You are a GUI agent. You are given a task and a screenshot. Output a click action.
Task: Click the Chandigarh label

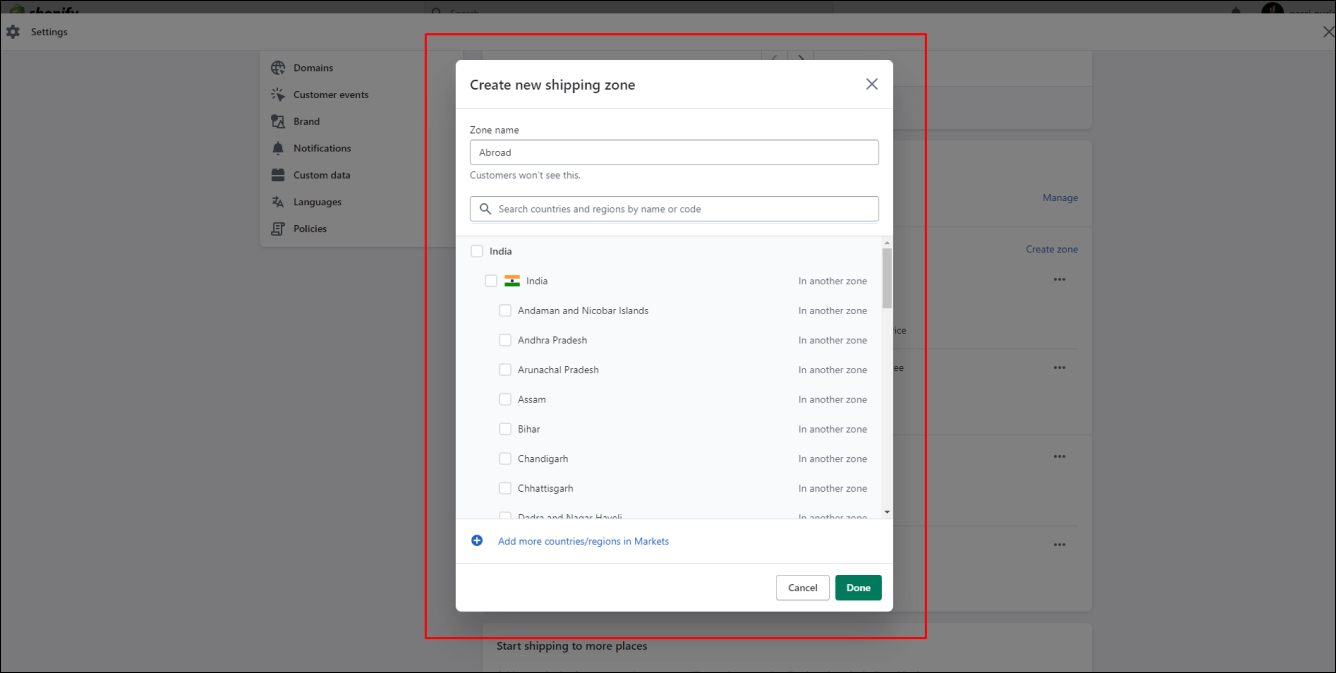pos(543,459)
